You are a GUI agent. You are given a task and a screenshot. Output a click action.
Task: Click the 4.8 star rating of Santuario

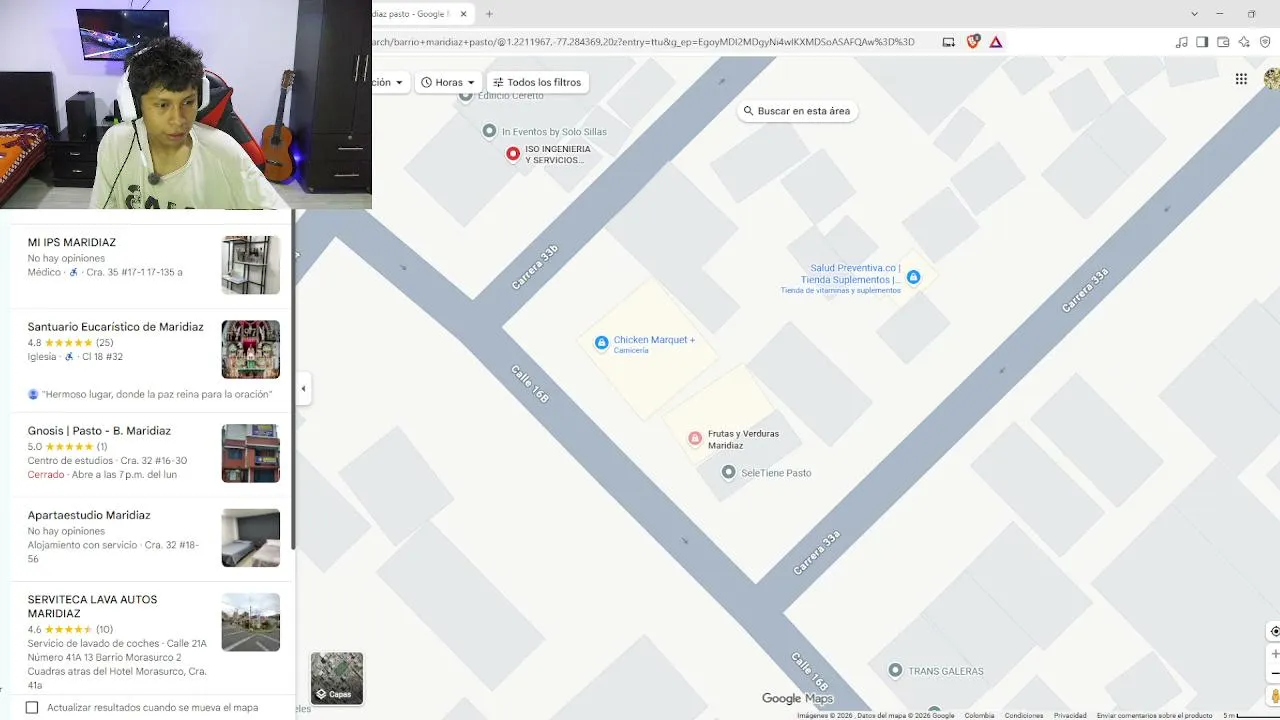70,343
